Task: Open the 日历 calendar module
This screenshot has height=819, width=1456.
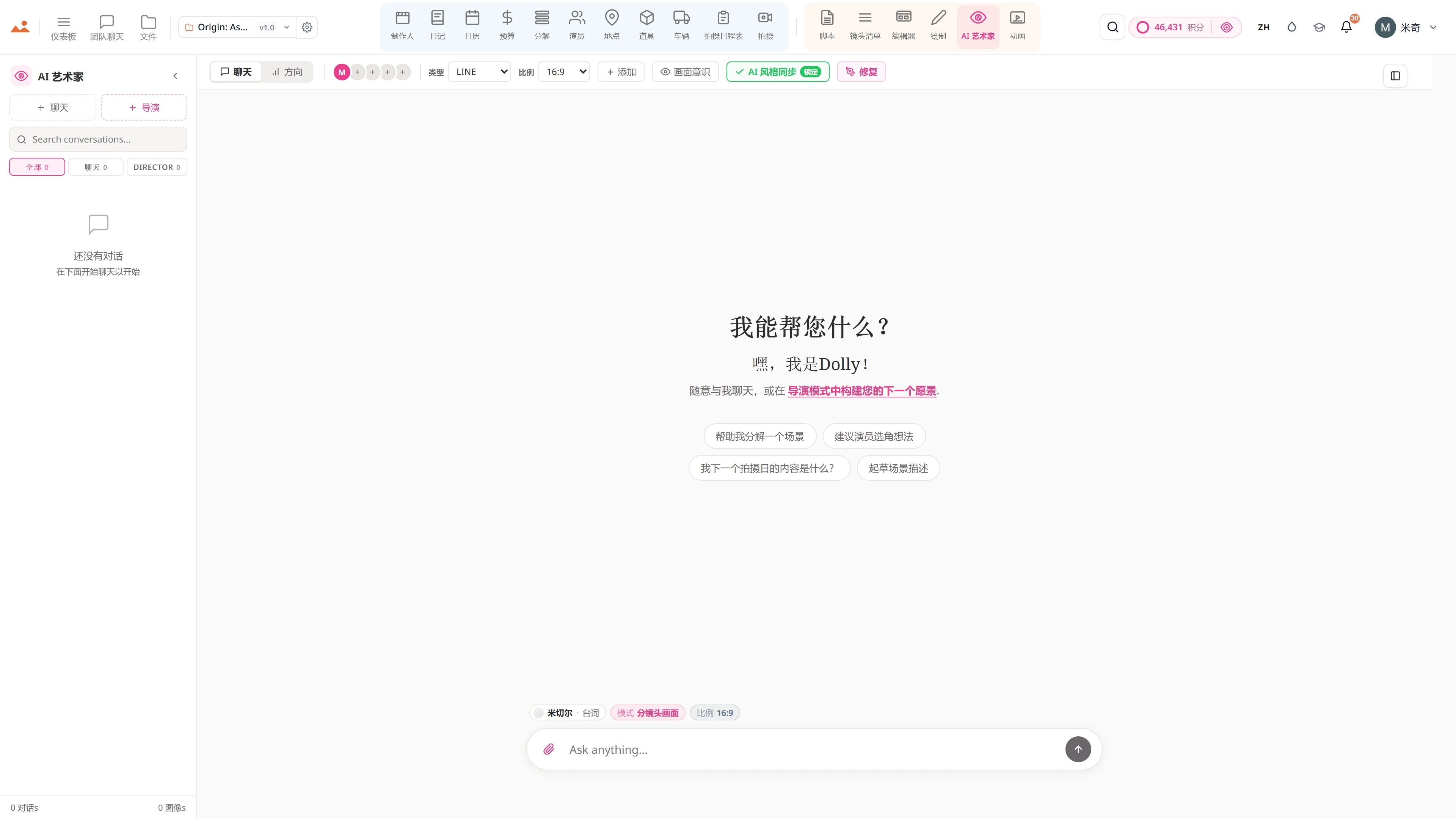Action: click(x=472, y=26)
